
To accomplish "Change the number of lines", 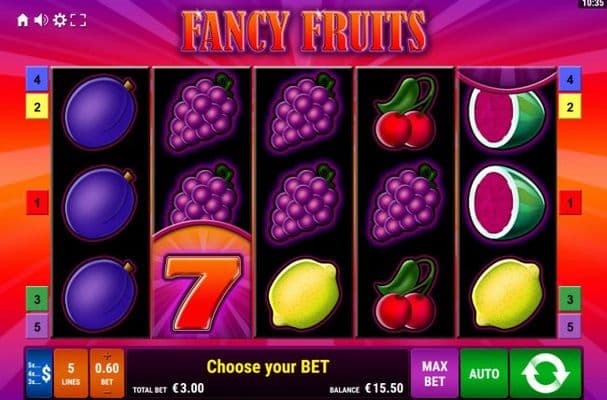I will pos(71,373).
